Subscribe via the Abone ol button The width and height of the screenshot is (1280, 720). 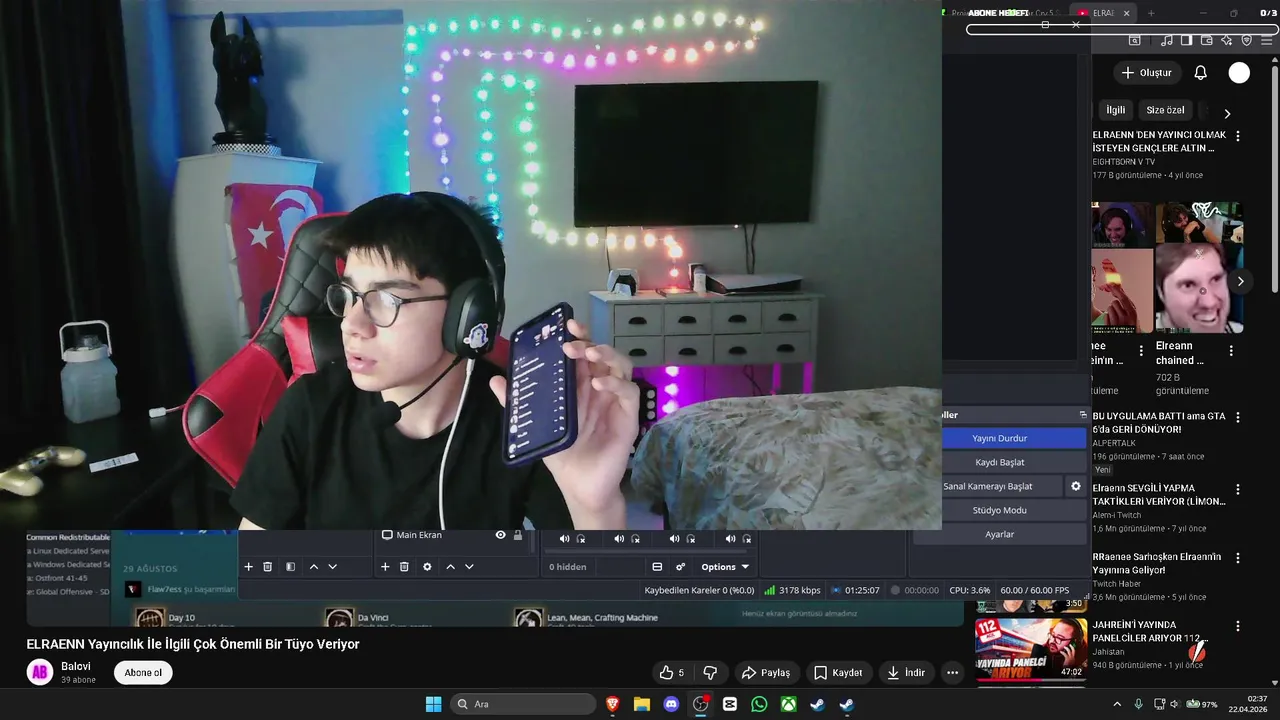click(x=143, y=673)
